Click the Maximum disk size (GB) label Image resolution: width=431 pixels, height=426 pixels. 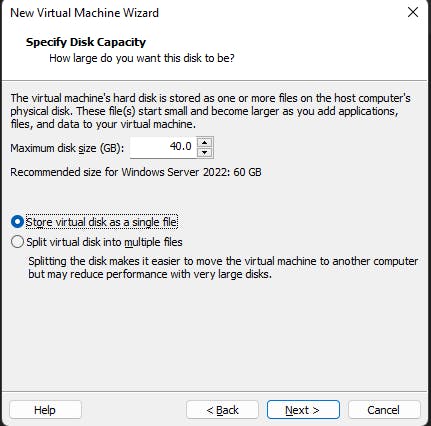pos(67,148)
